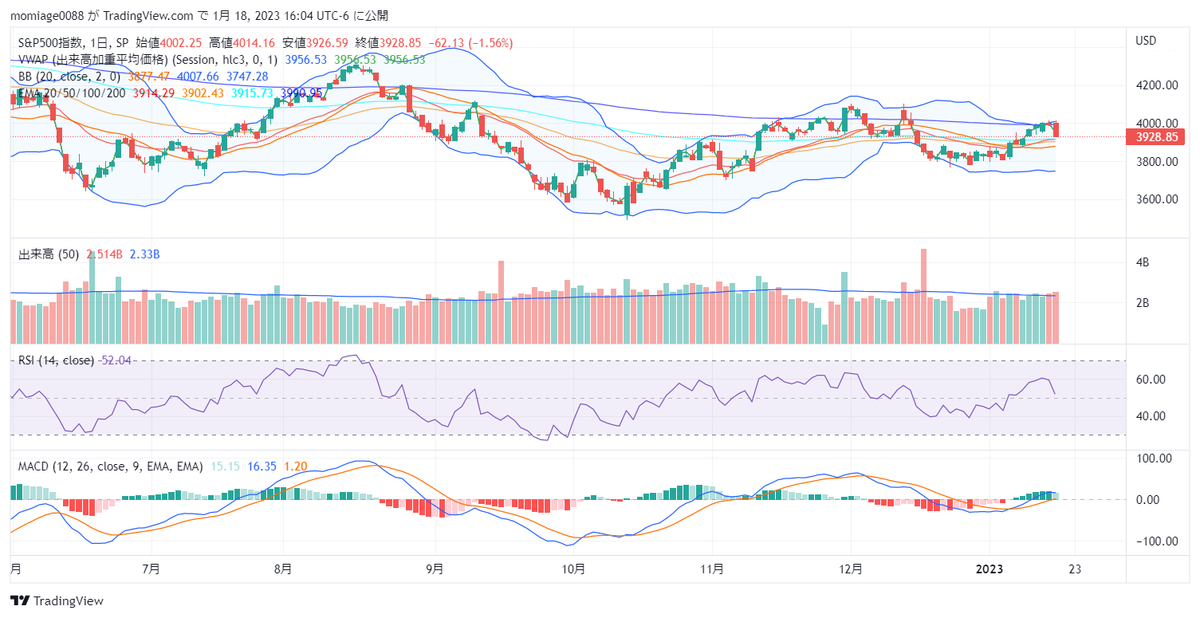Viewport: 1200px width, 618px height.
Task: Click the 4200.00 price axis label
Action: pyautogui.click(x=1156, y=86)
